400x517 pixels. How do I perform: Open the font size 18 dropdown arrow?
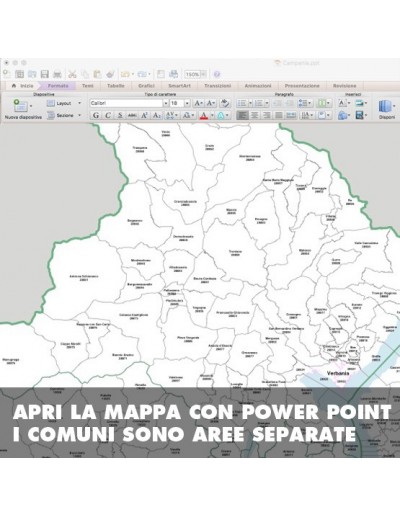tap(187, 103)
